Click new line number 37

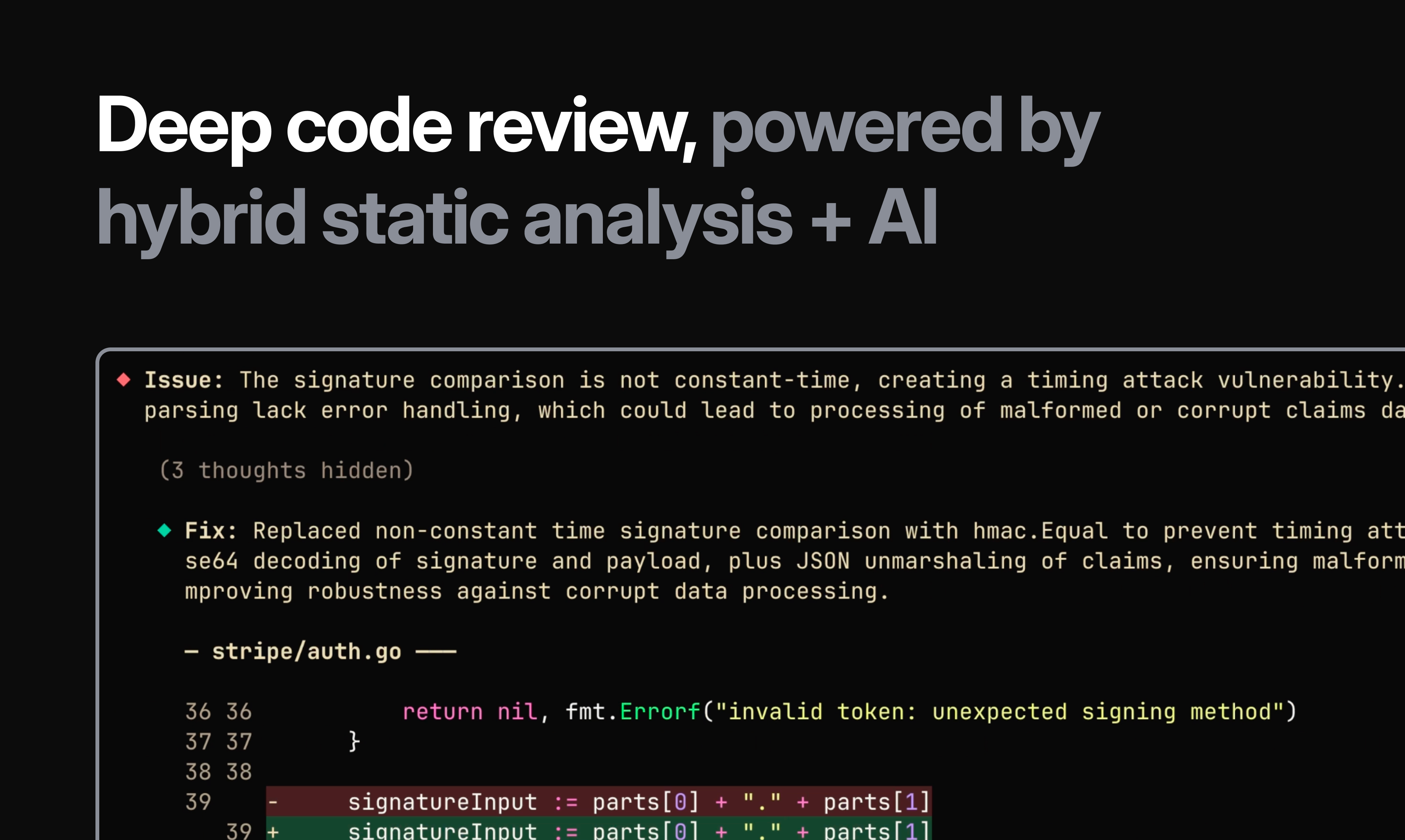pyautogui.click(x=239, y=741)
